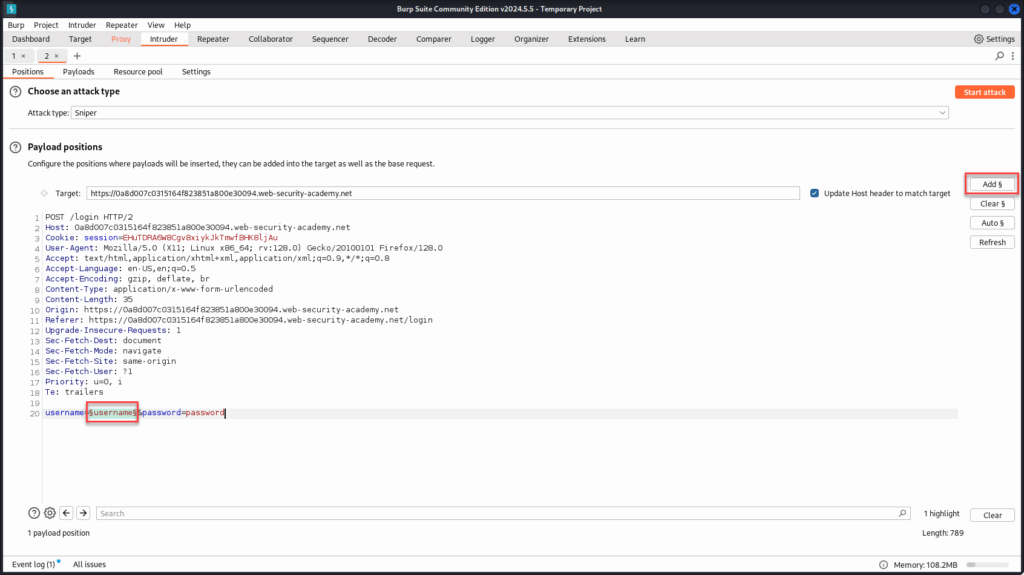Close attack tab 1
This screenshot has height=575, width=1024.
(x=24, y=56)
